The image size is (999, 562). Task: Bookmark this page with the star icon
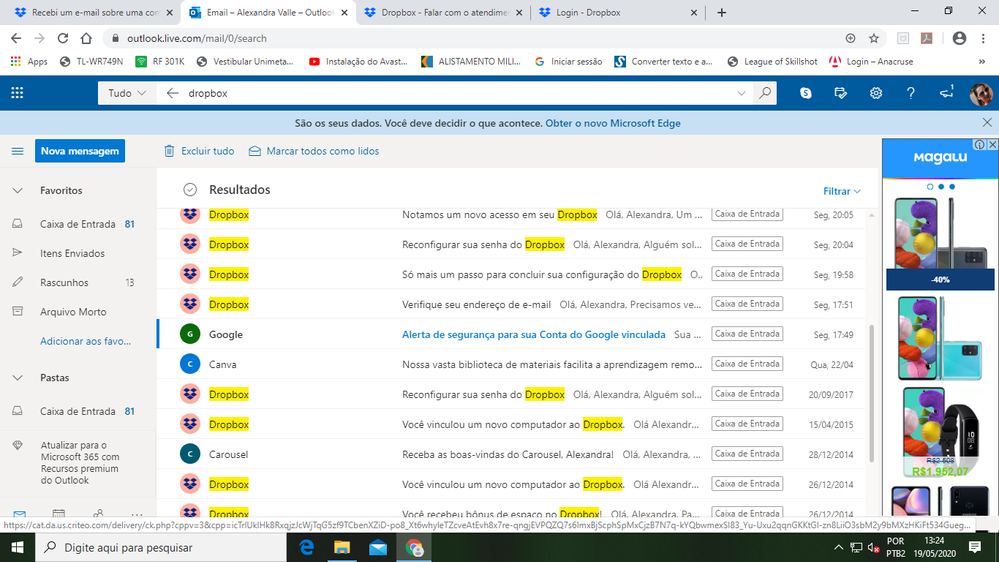pos(873,38)
